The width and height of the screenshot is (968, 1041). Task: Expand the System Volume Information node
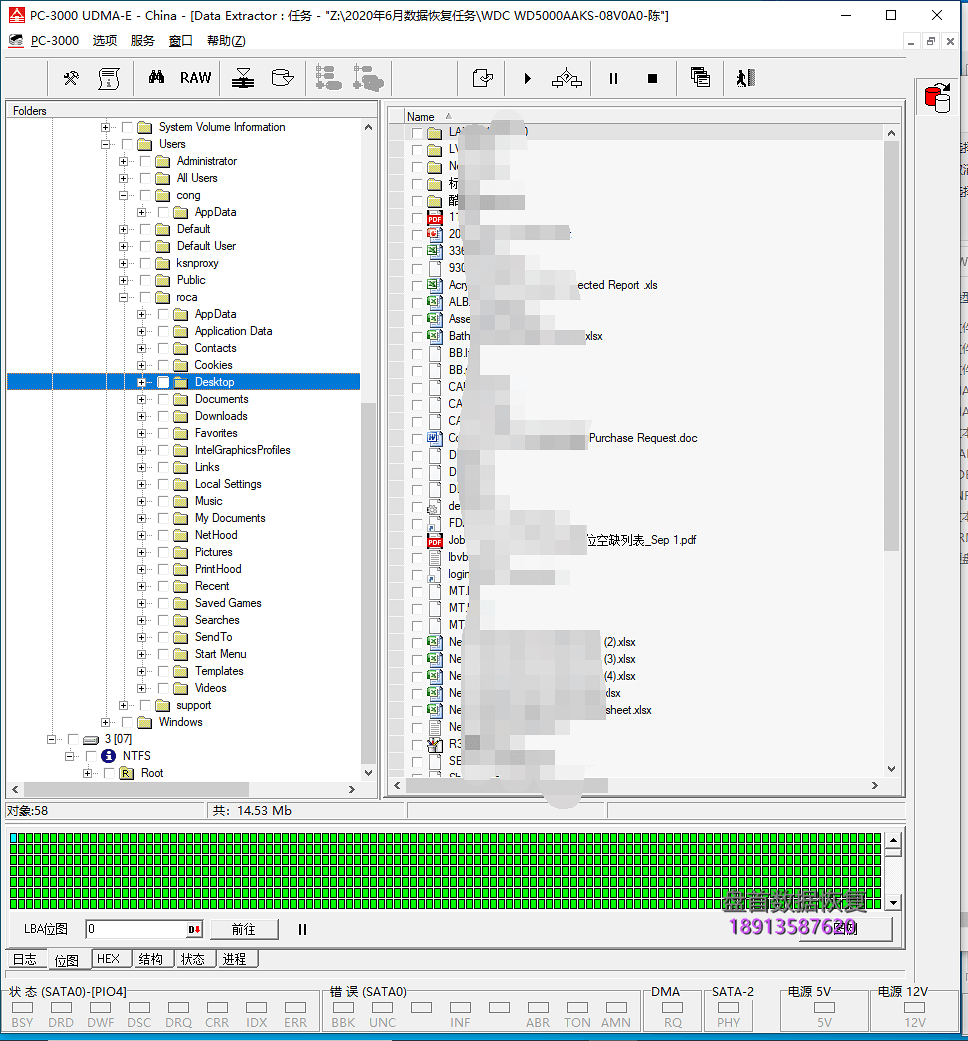(x=105, y=127)
